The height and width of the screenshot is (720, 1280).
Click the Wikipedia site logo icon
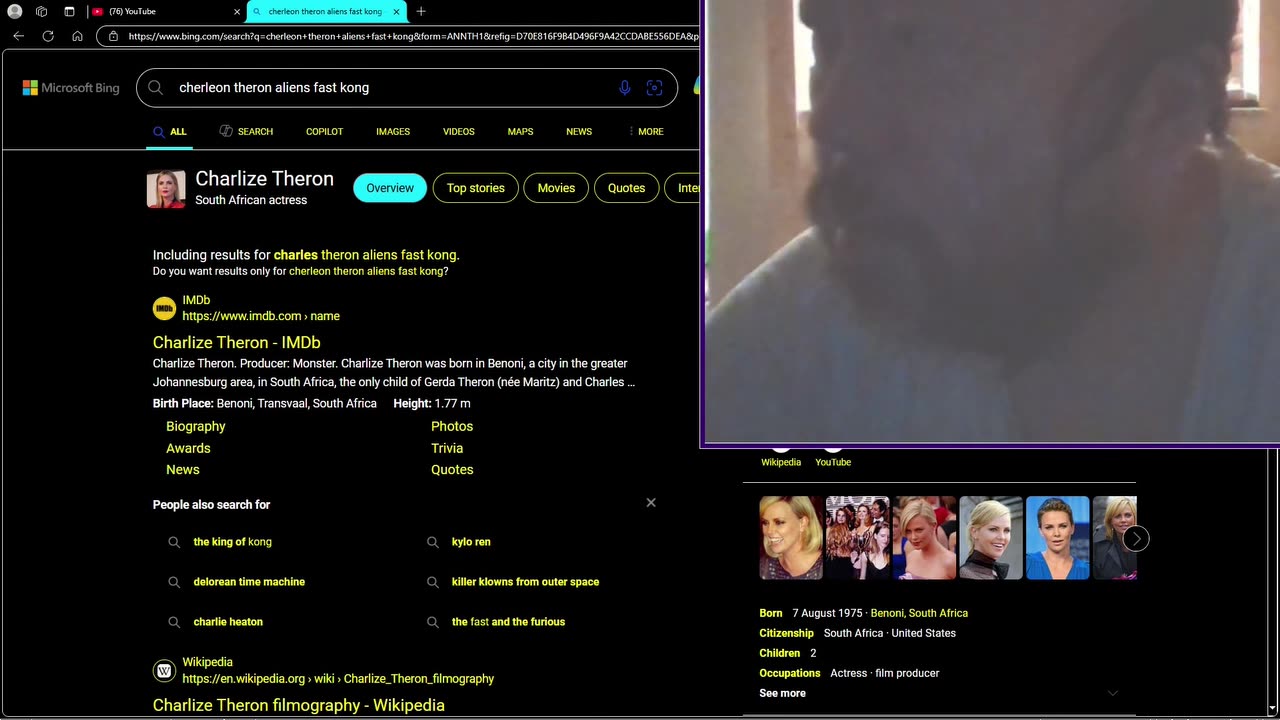tap(164, 670)
